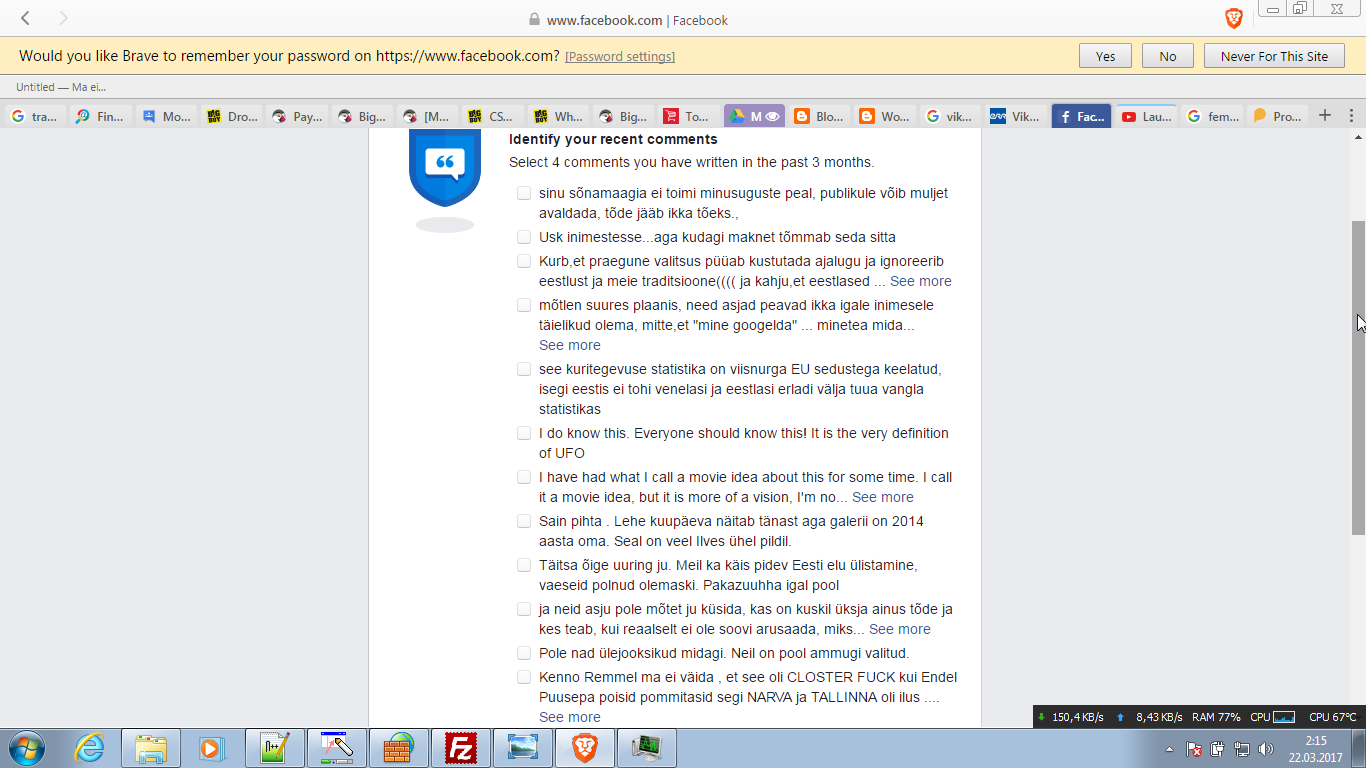This screenshot has height=768, width=1366.
Task: Tick the 'I have had what I call a movie idea' checkbox
Action: tap(524, 477)
